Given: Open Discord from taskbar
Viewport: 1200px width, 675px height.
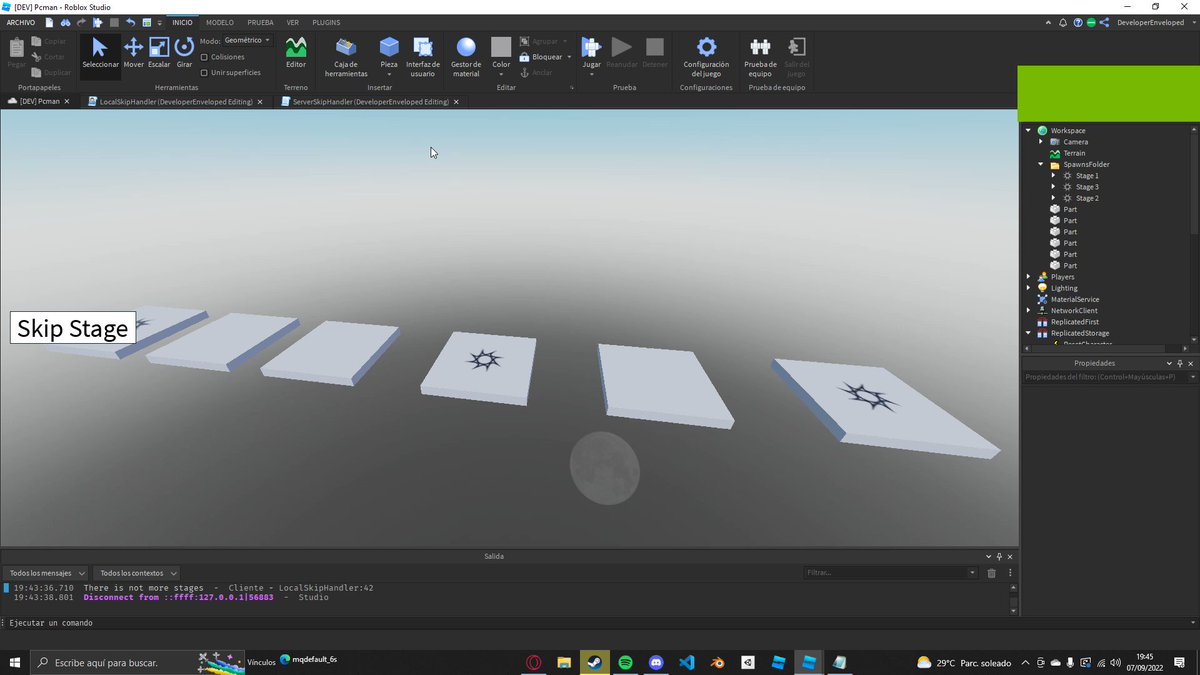Looking at the screenshot, I should pos(656,662).
